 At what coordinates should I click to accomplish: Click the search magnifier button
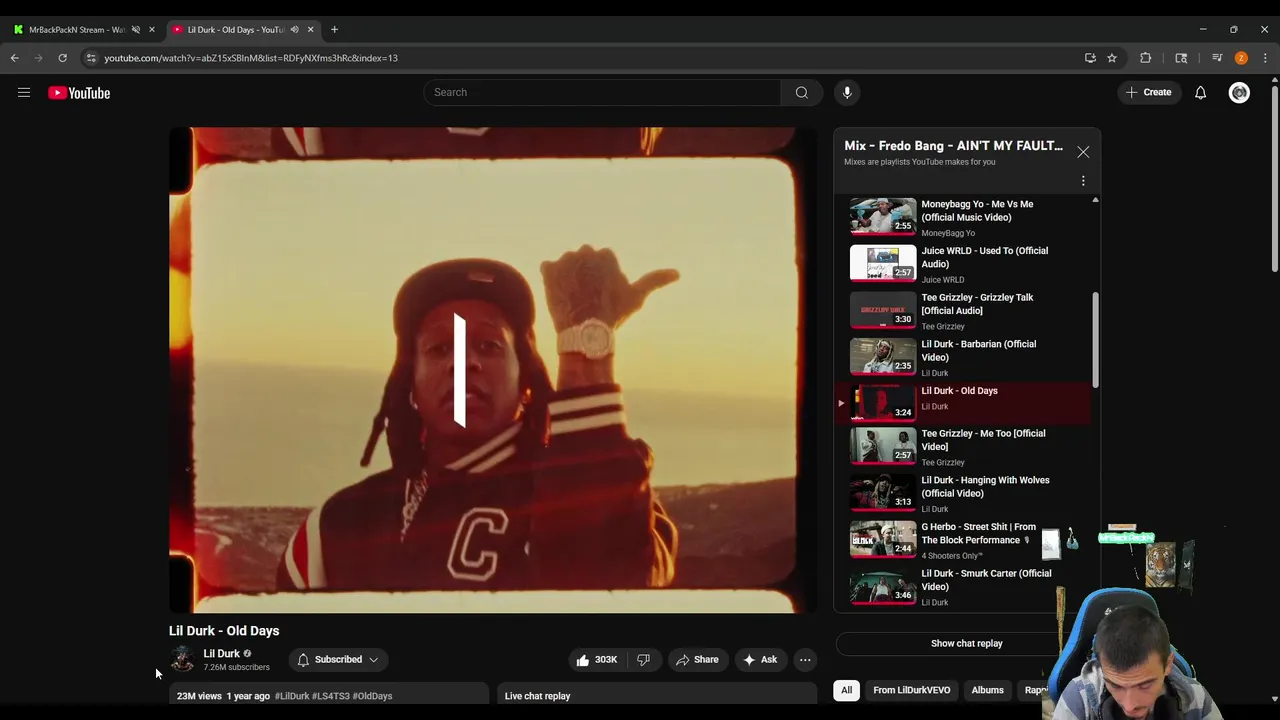tap(801, 92)
